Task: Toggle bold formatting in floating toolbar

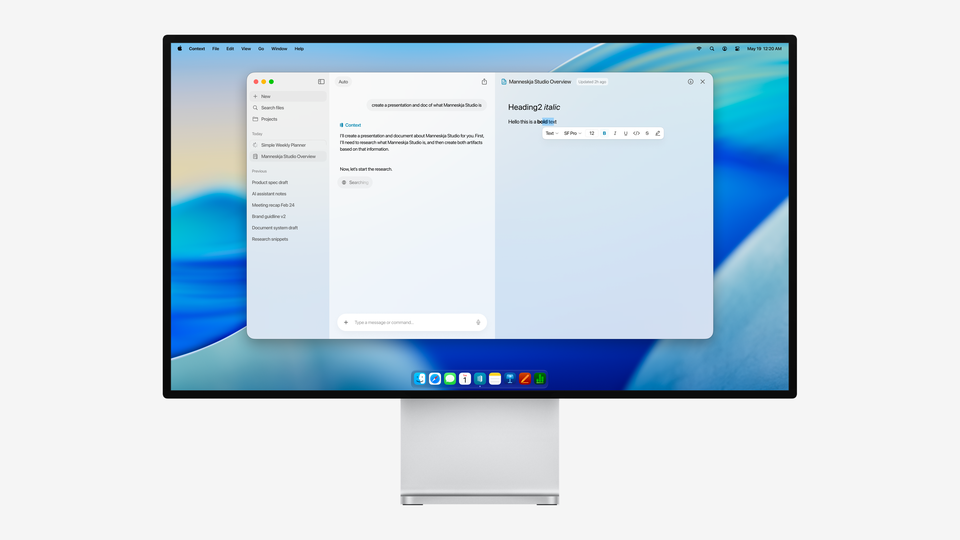Action: [604, 133]
